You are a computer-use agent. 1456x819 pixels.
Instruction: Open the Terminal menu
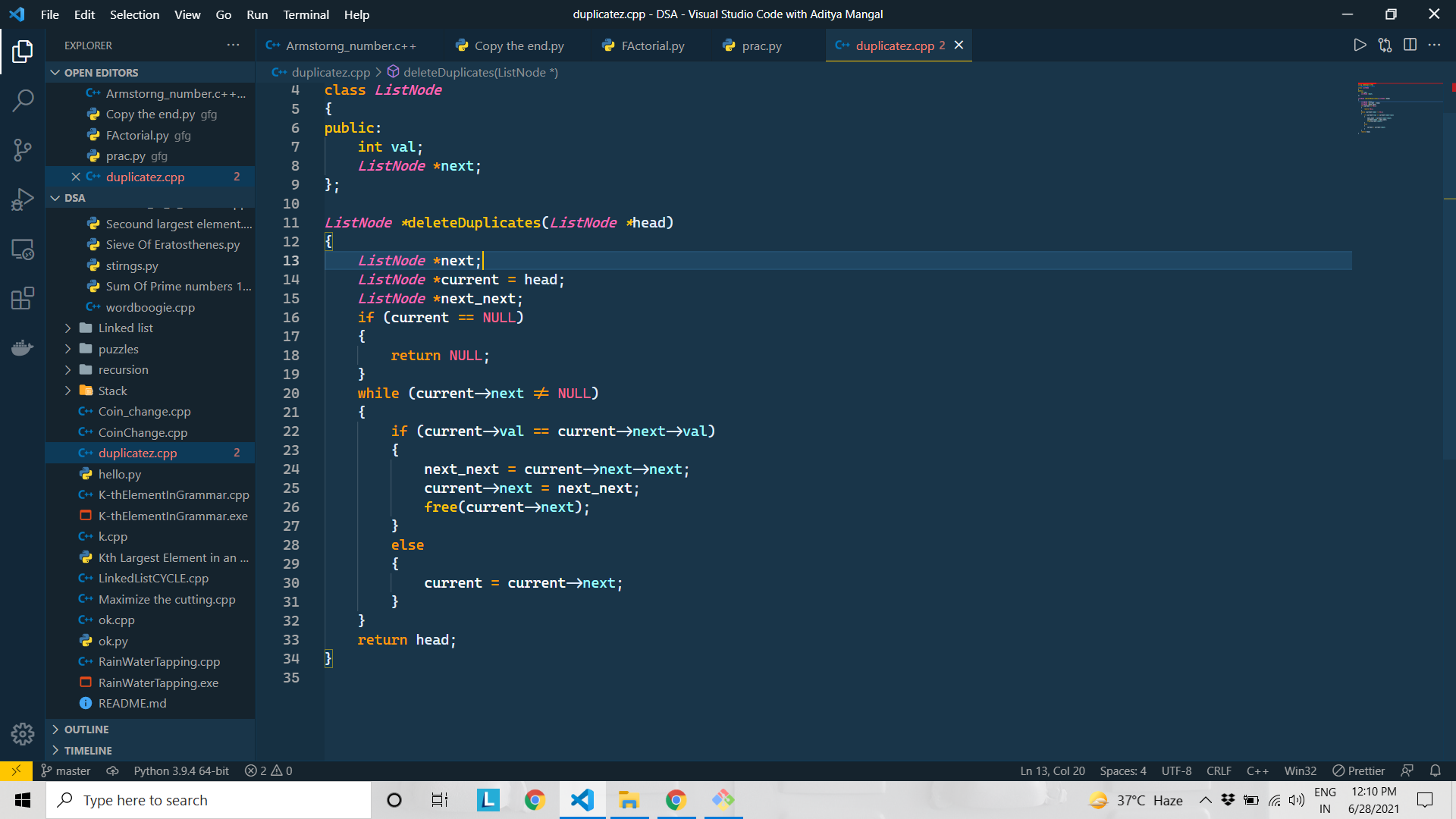[x=306, y=14]
